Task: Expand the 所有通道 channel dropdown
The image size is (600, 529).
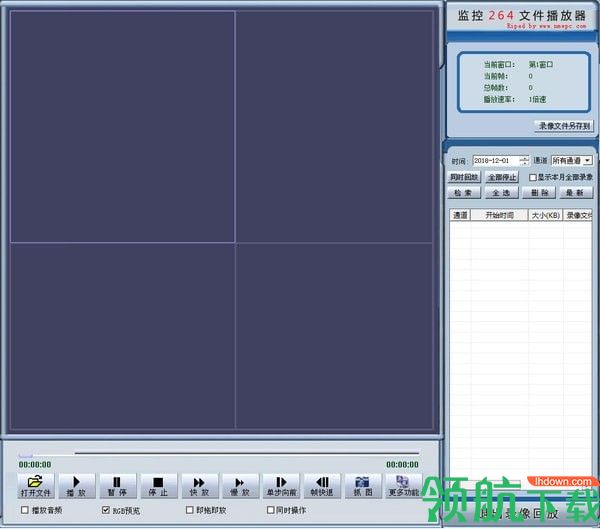Action: [588, 160]
